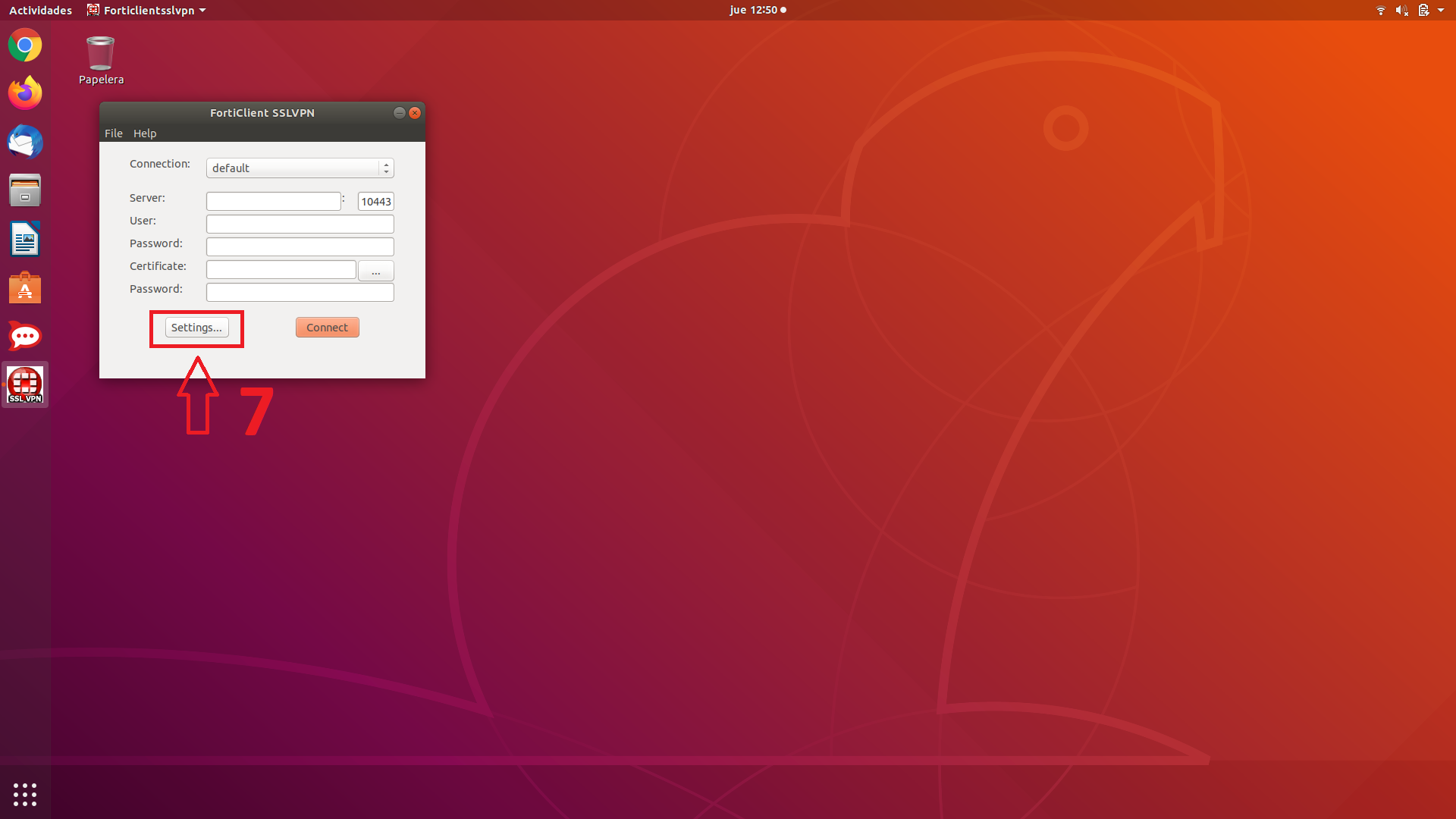Image resolution: width=1456 pixels, height=819 pixels.
Task: Open the Help menu
Action: [x=145, y=133]
